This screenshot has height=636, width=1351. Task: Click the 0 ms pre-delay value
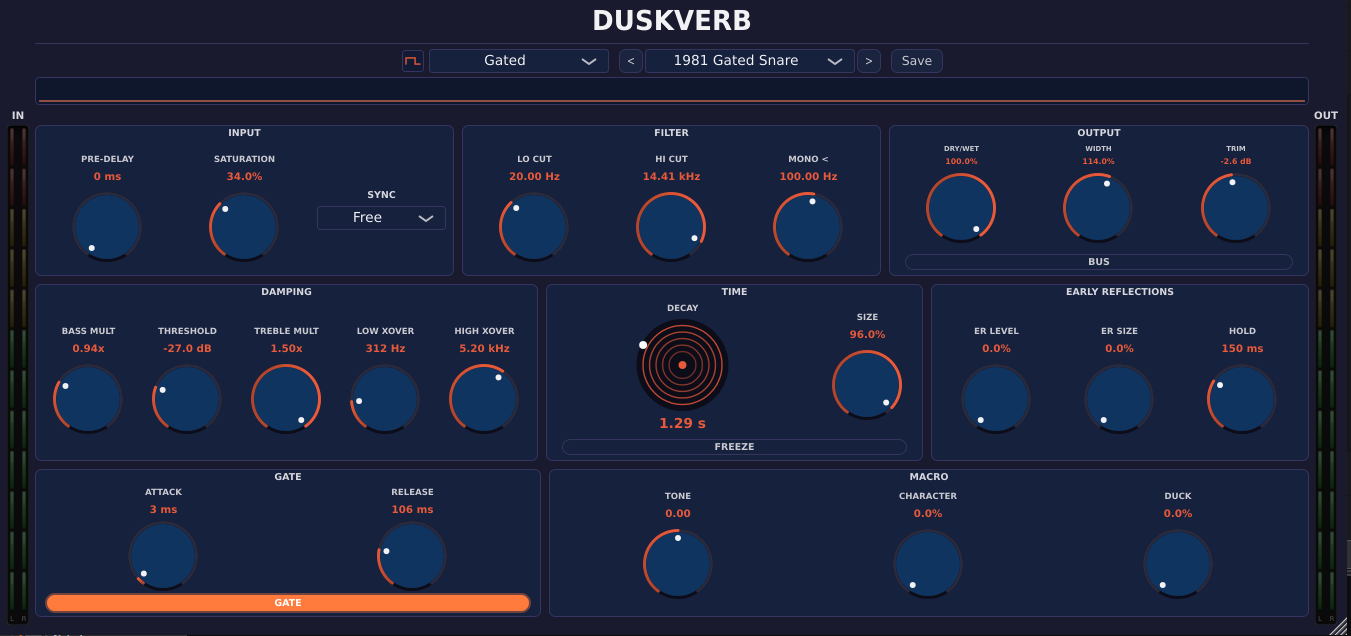tap(107, 177)
